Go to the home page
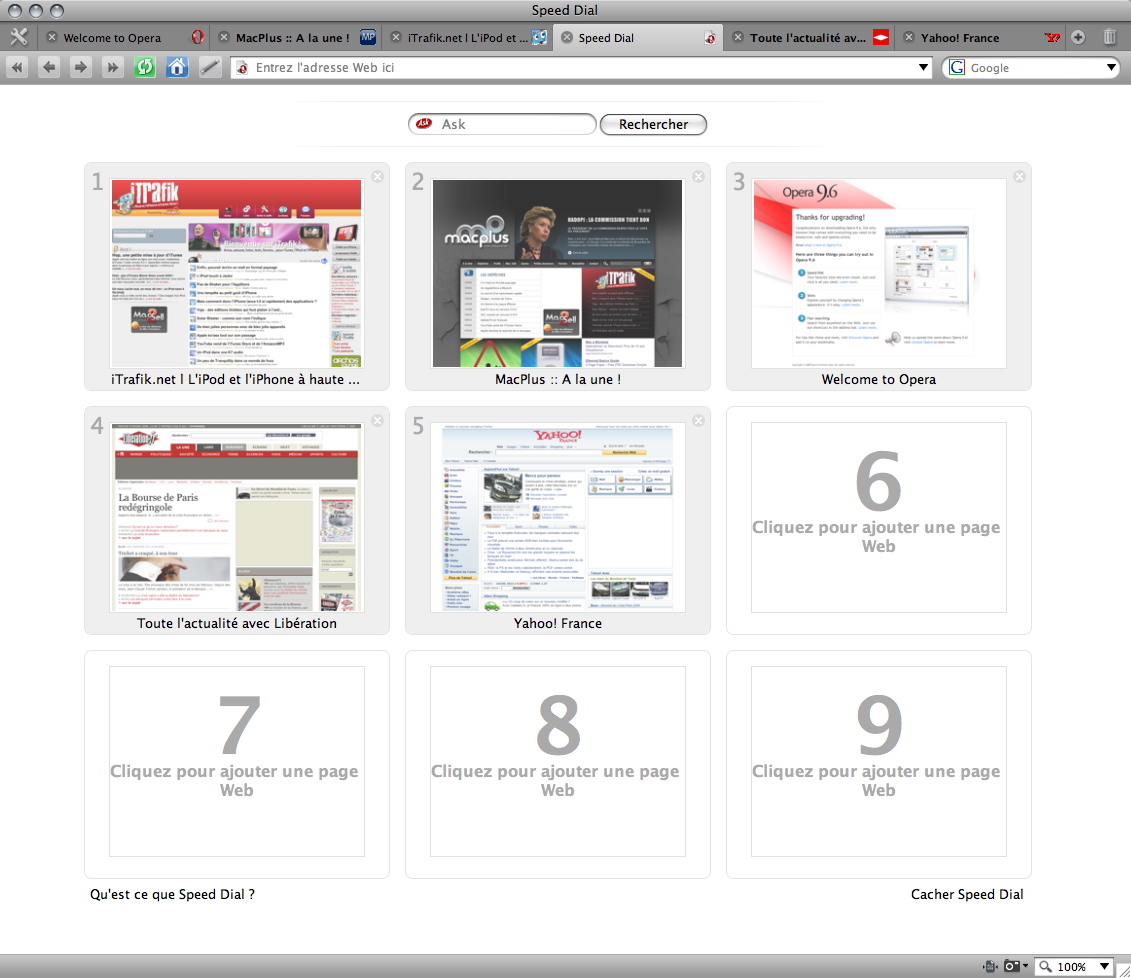The width and height of the screenshot is (1131, 978). (177, 68)
